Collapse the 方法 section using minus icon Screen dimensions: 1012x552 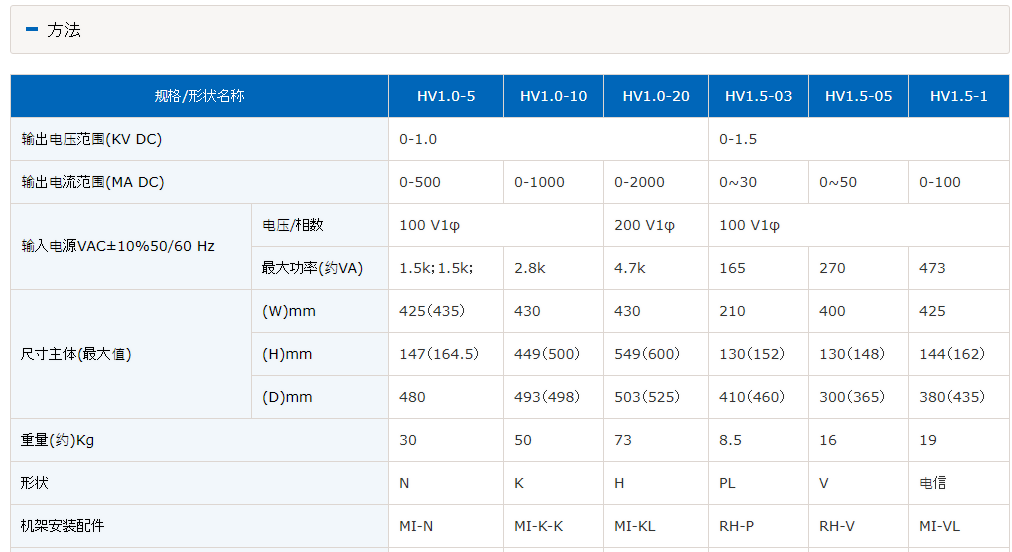pyautogui.click(x=31, y=29)
